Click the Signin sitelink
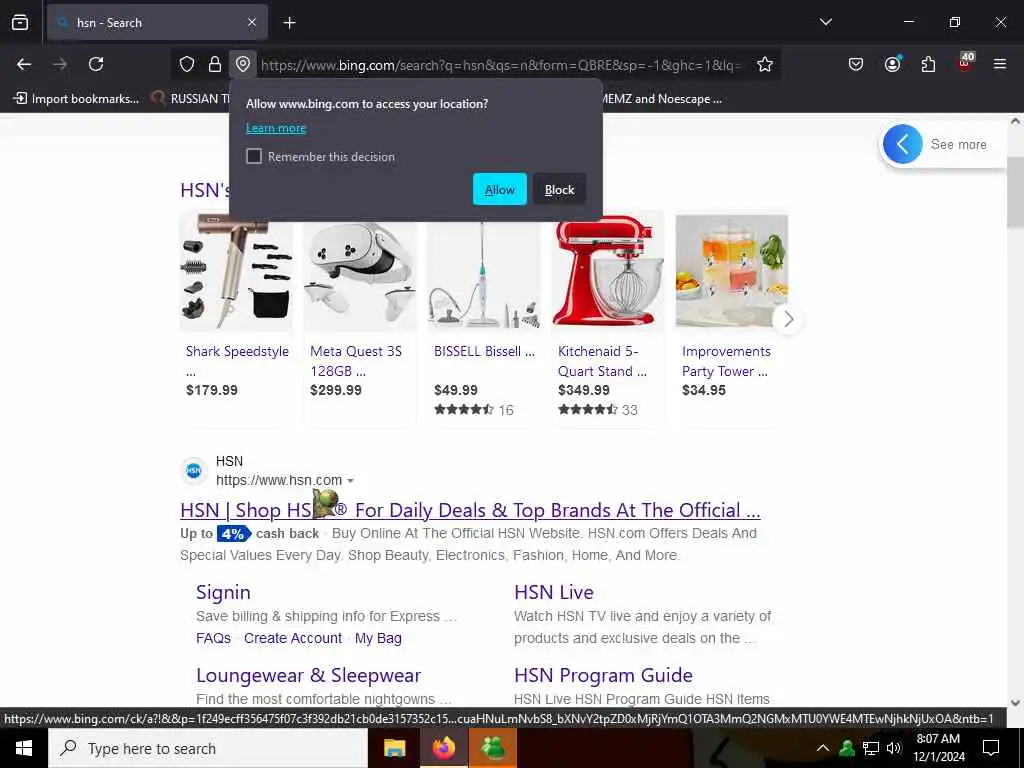 click(x=223, y=592)
